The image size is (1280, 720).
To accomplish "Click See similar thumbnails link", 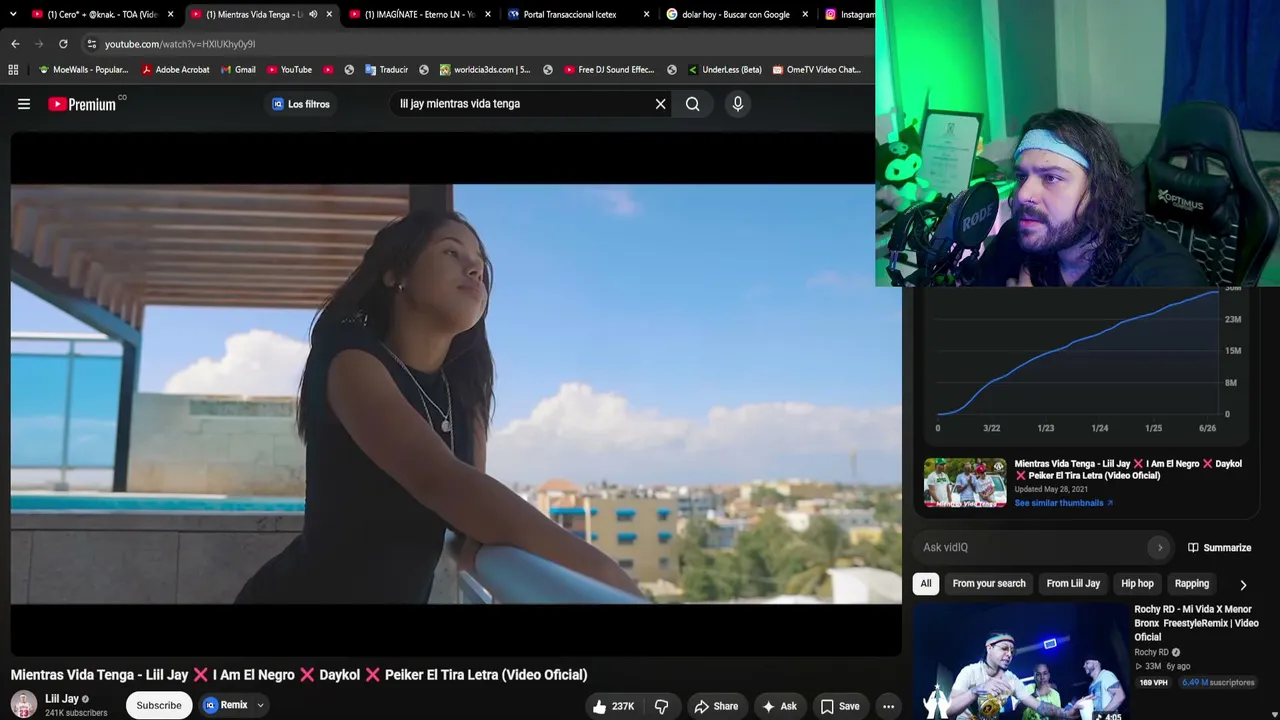I will 1063,503.
